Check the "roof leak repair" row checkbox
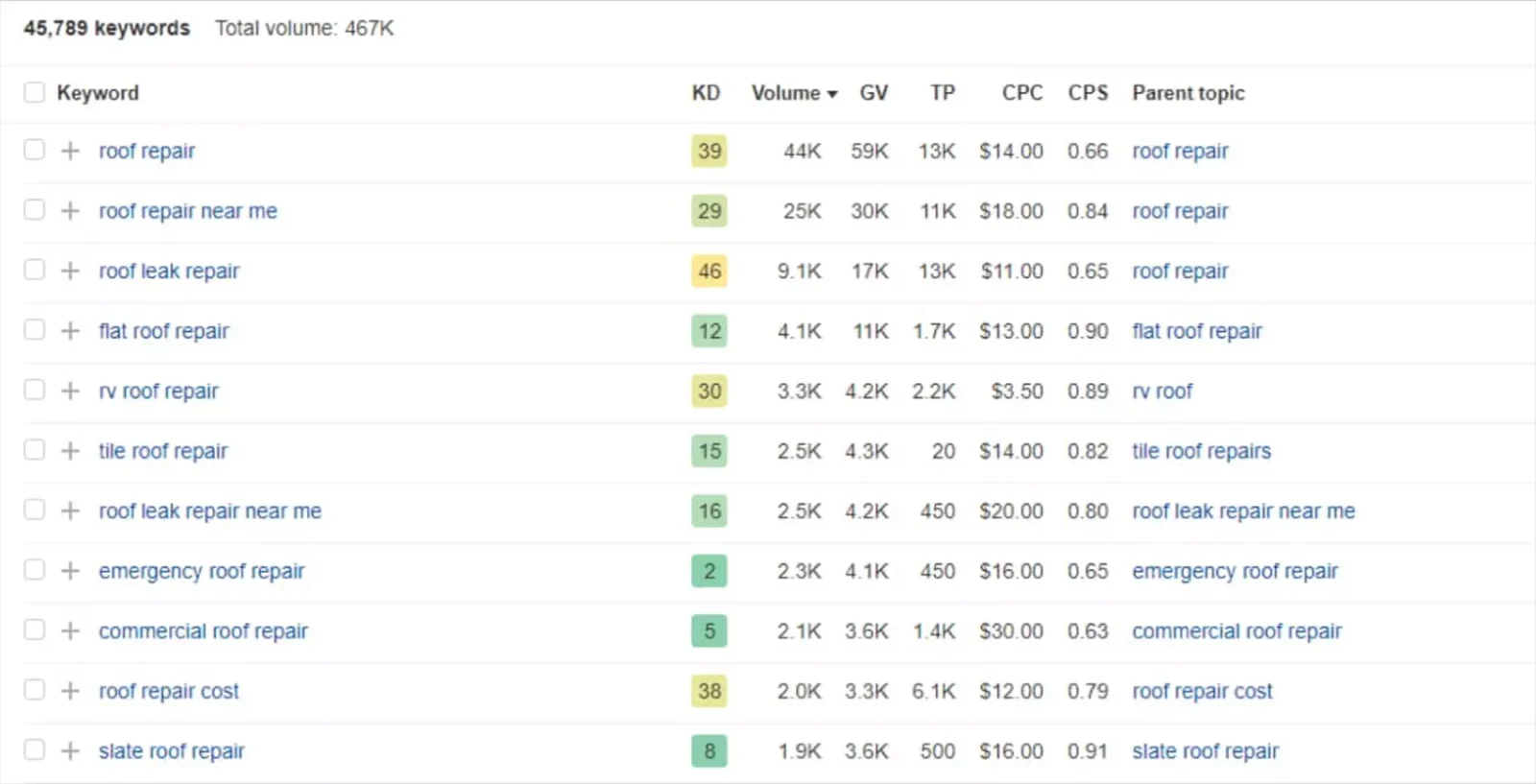The width and height of the screenshot is (1536, 784). click(34, 270)
